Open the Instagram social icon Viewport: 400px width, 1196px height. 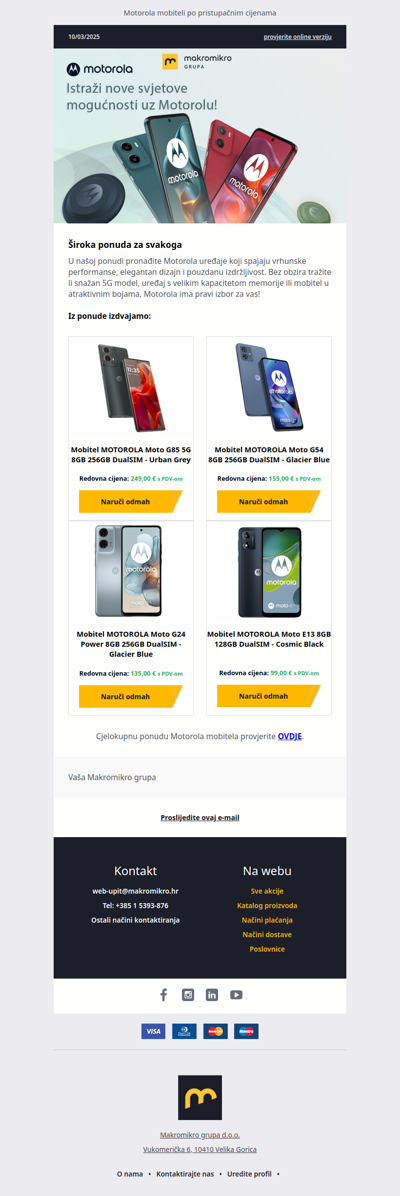click(x=188, y=995)
